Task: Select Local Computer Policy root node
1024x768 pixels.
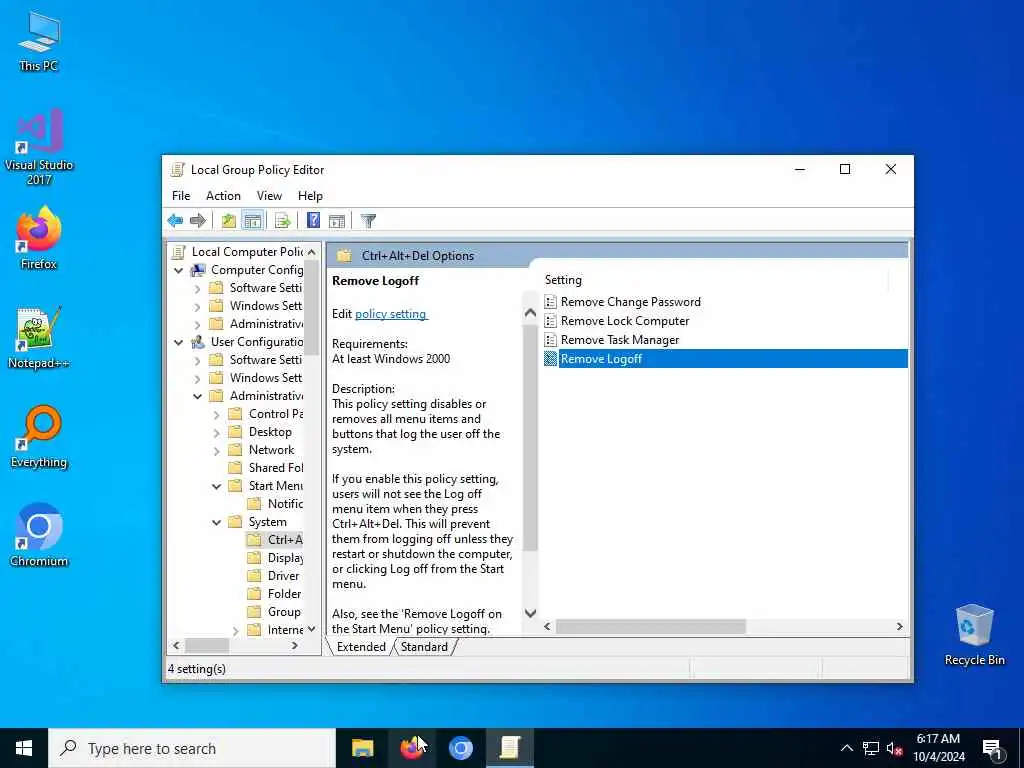Action: (x=247, y=252)
